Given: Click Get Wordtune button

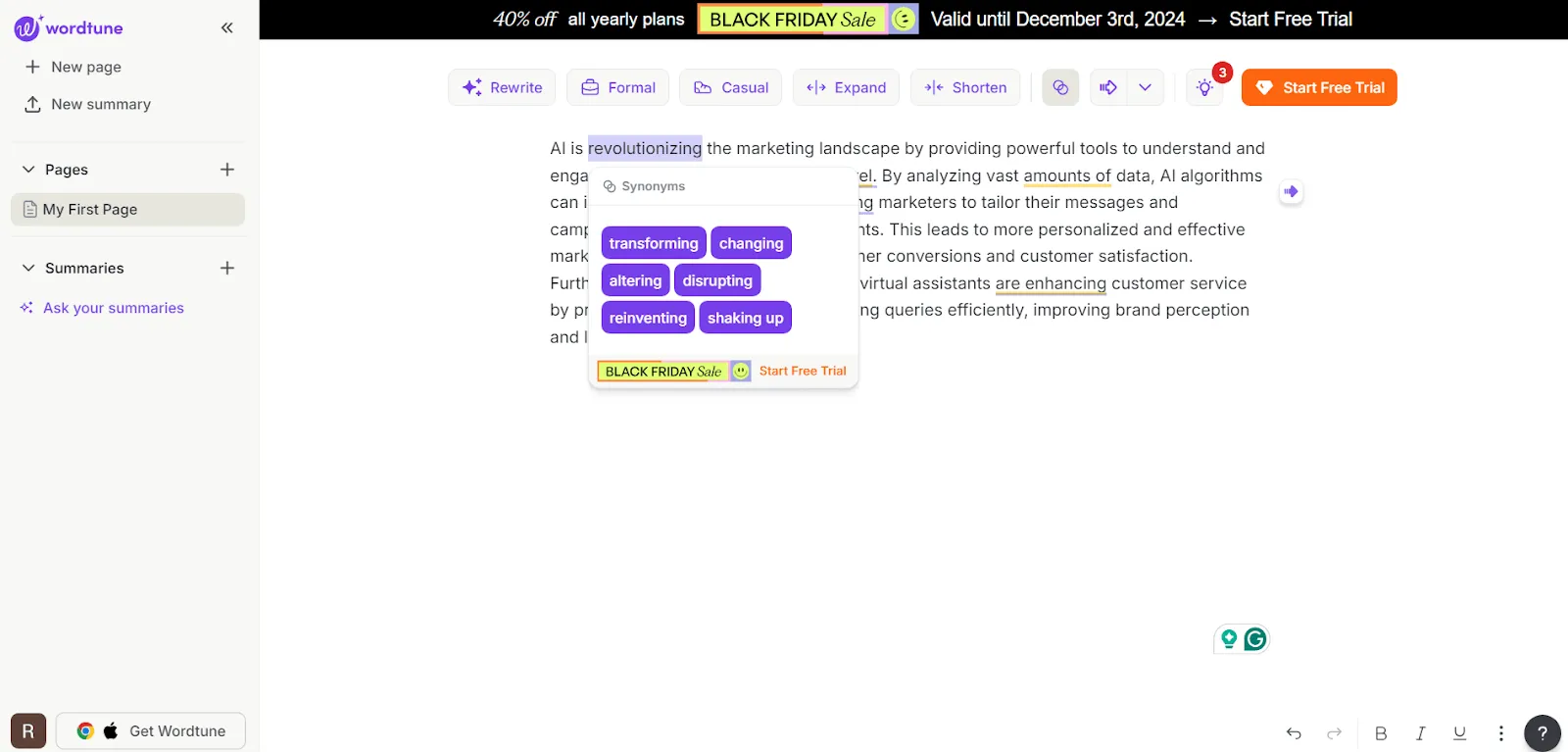Looking at the screenshot, I should click(x=151, y=730).
